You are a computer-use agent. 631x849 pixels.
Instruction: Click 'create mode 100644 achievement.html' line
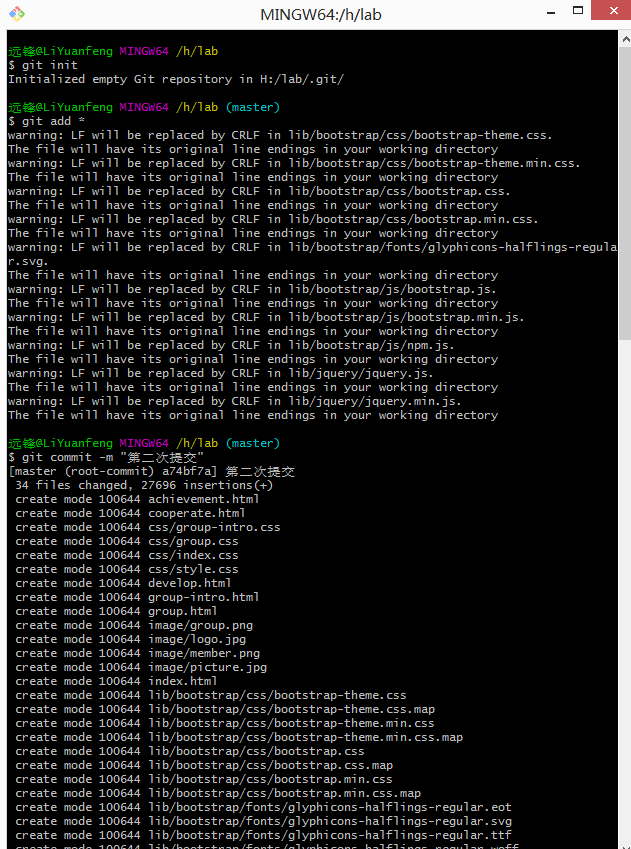pyautogui.click(x=137, y=499)
